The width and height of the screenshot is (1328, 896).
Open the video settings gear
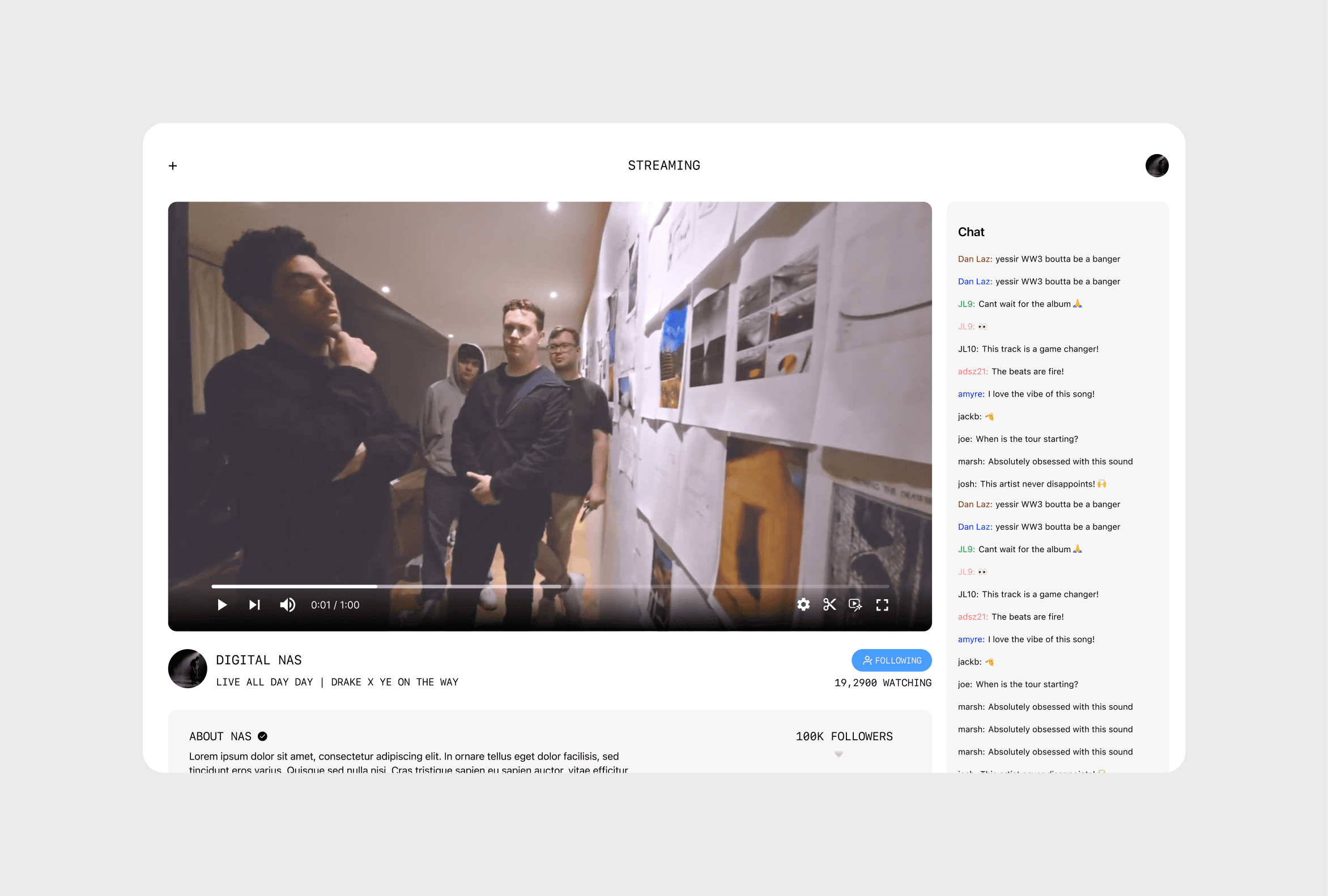tap(803, 605)
